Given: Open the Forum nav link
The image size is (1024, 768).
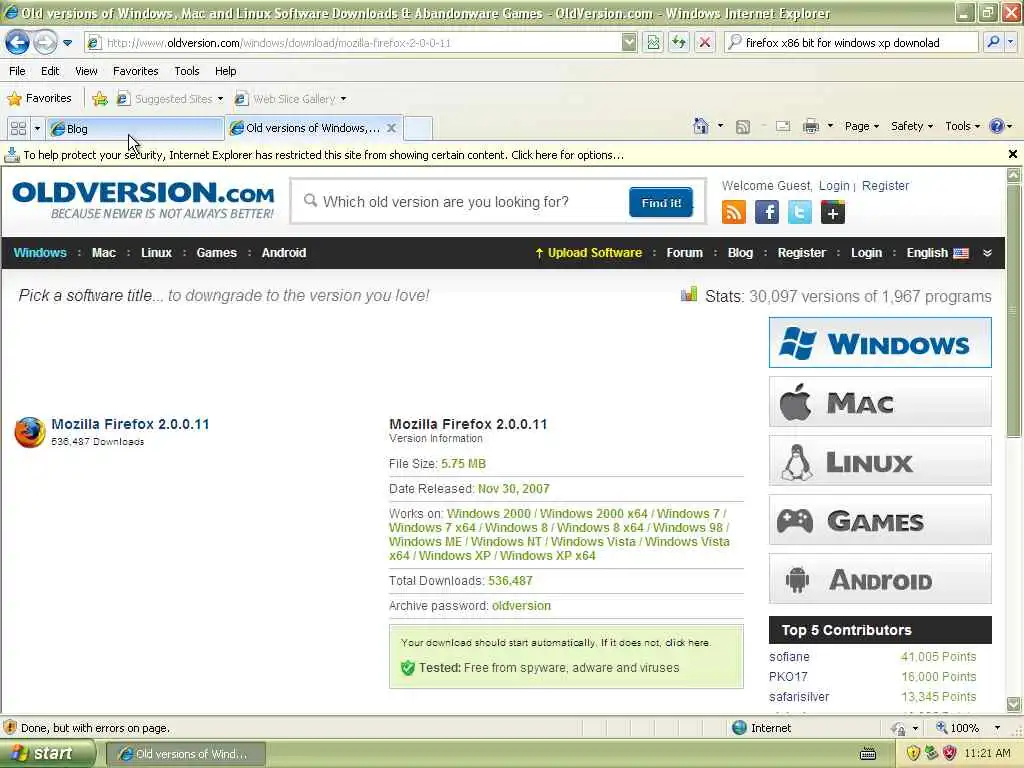Looking at the screenshot, I should coord(684,253).
